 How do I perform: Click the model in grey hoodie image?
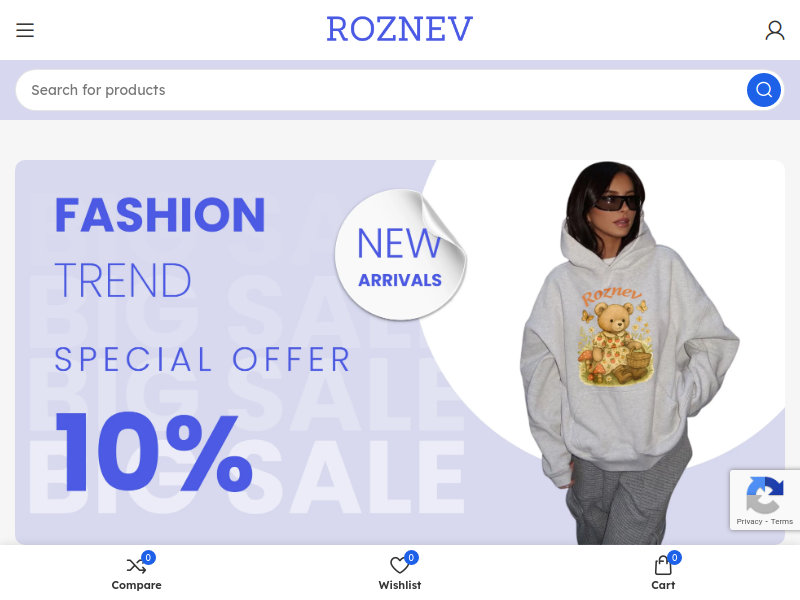click(629, 353)
